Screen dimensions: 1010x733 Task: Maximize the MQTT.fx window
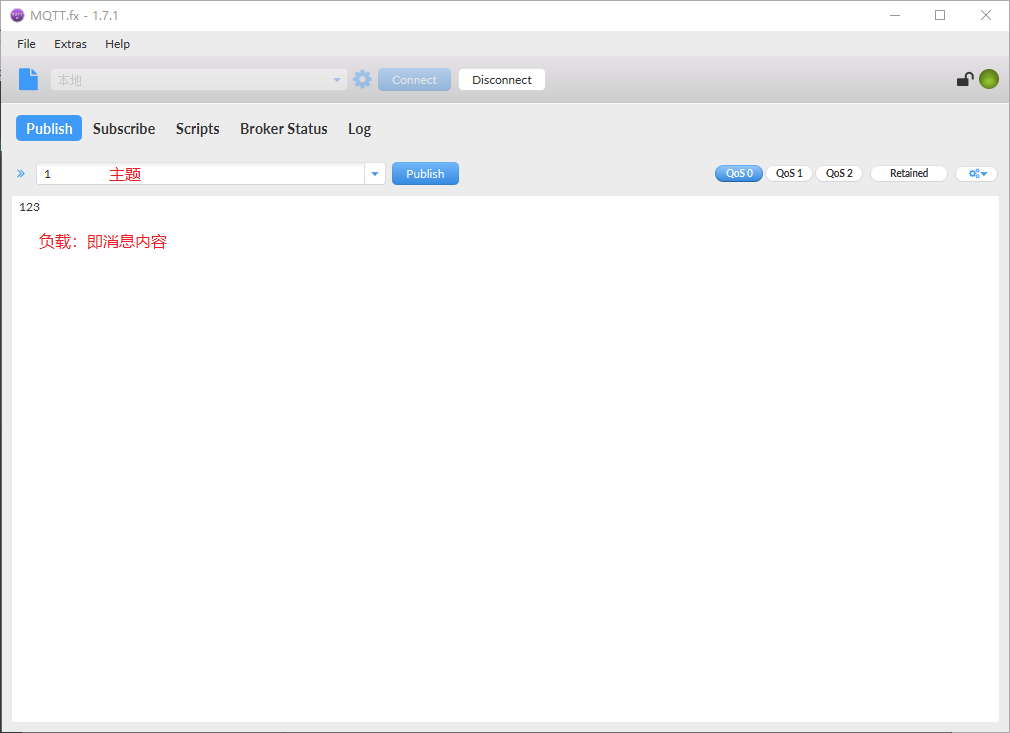click(940, 15)
